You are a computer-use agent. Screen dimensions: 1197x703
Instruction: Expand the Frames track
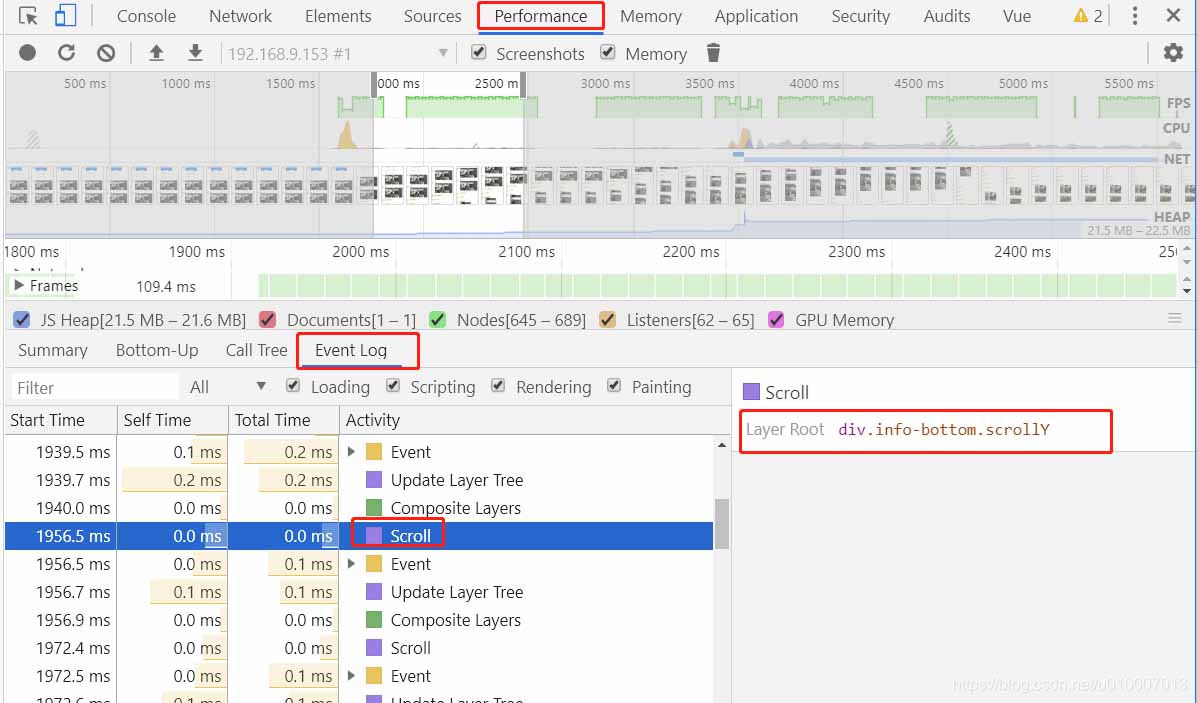point(19,285)
